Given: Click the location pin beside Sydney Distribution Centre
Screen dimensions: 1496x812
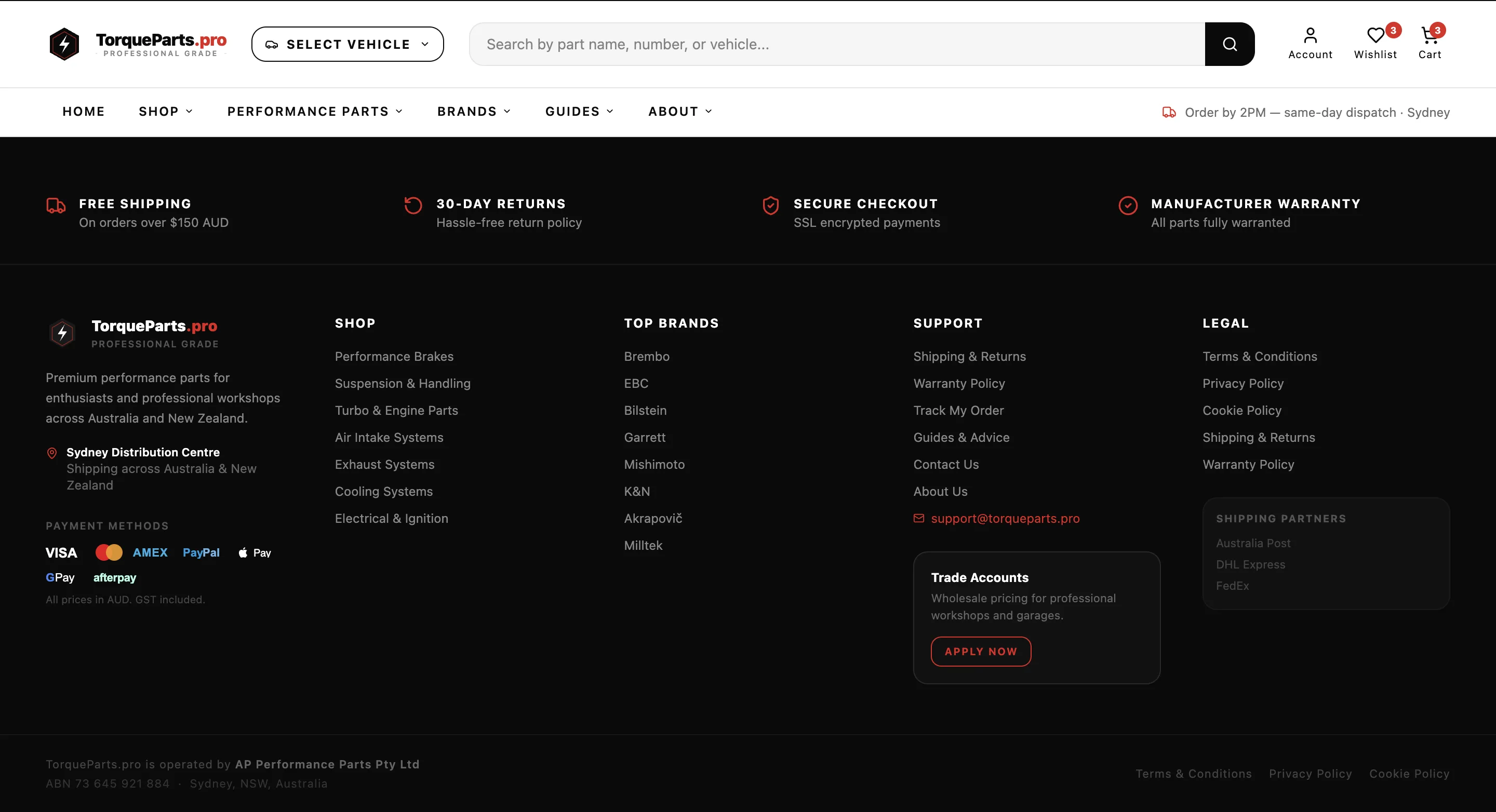Looking at the screenshot, I should (51, 453).
